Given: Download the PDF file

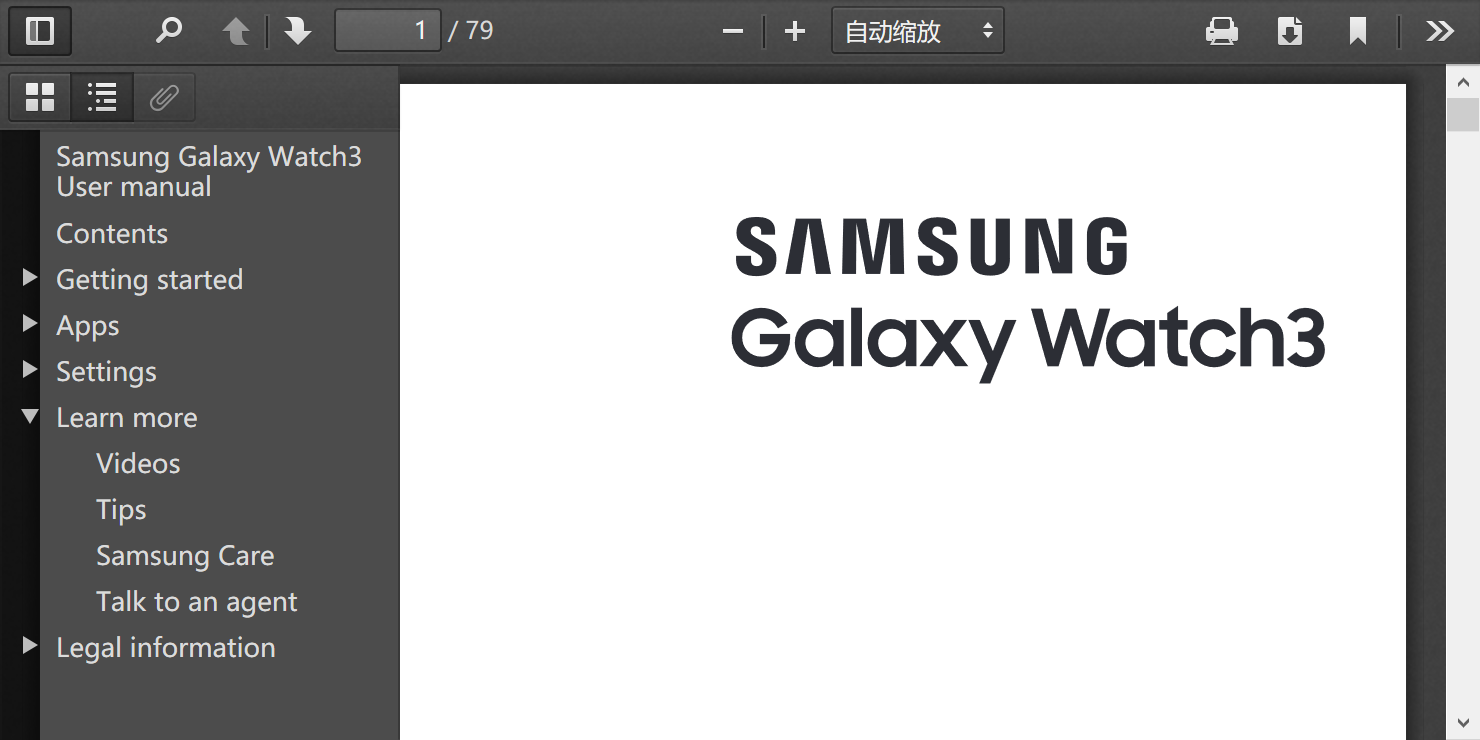Looking at the screenshot, I should pyautogui.click(x=1290, y=31).
